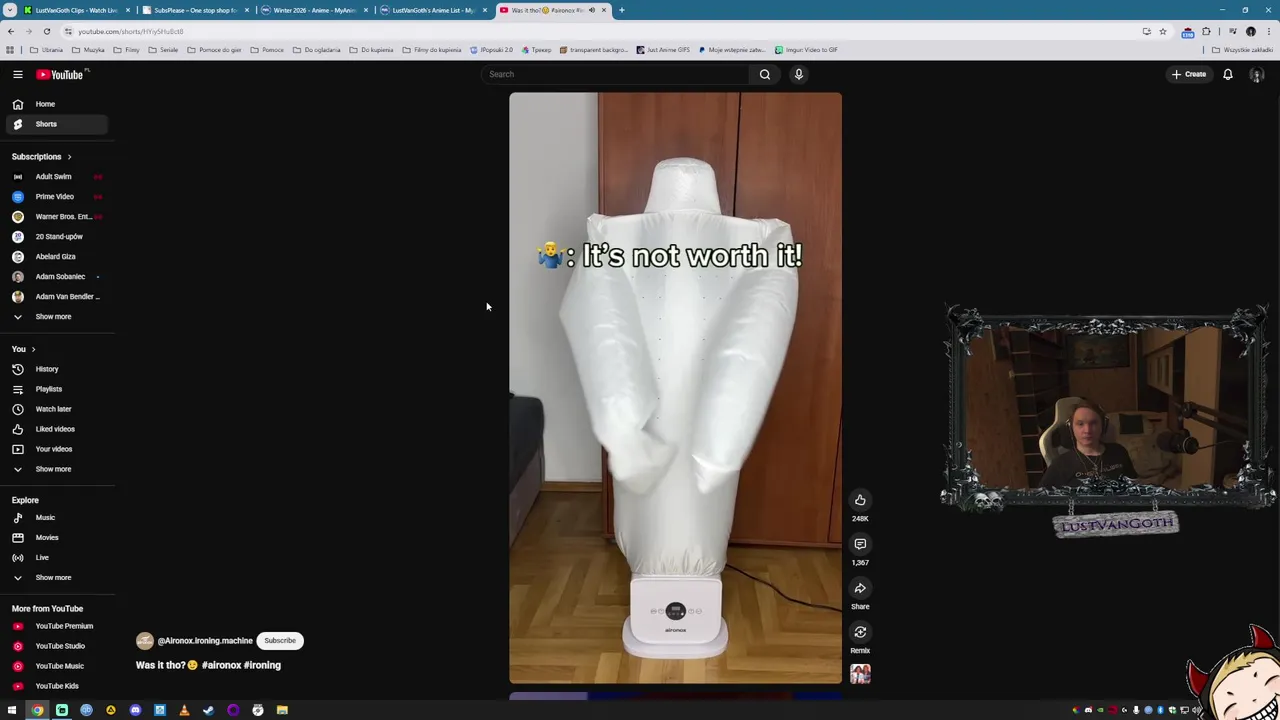1280x720 pixels.
Task: Open the You section chevron
Action: click(x=33, y=349)
